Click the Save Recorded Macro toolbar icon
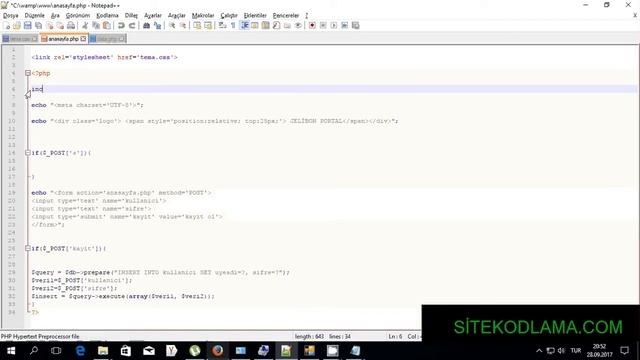 click(356, 26)
